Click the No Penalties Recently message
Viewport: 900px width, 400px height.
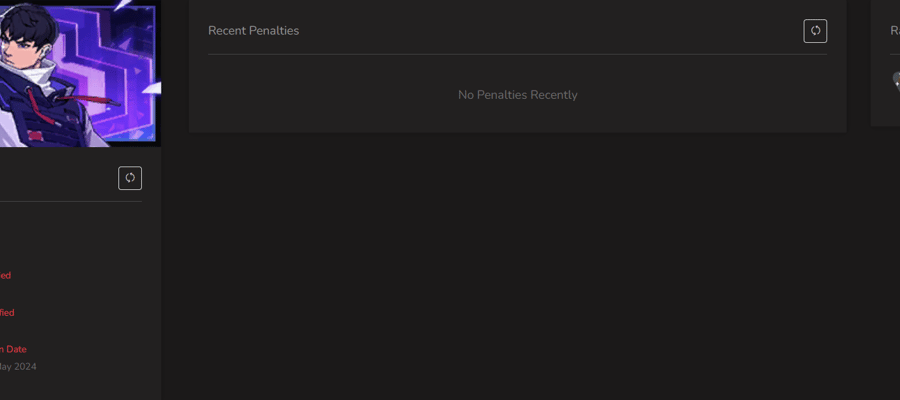point(518,95)
